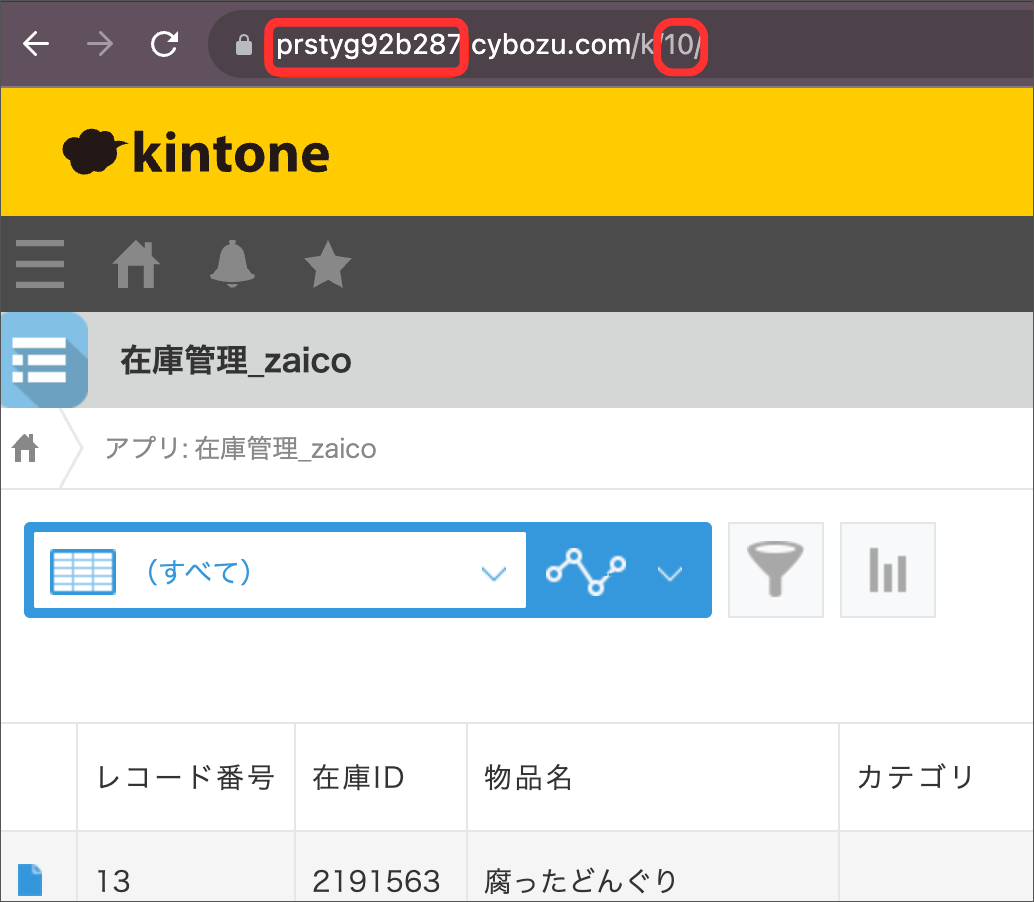Open the (すべて) view dropdown
The height and width of the screenshot is (902, 1034).
pyautogui.click(x=280, y=570)
